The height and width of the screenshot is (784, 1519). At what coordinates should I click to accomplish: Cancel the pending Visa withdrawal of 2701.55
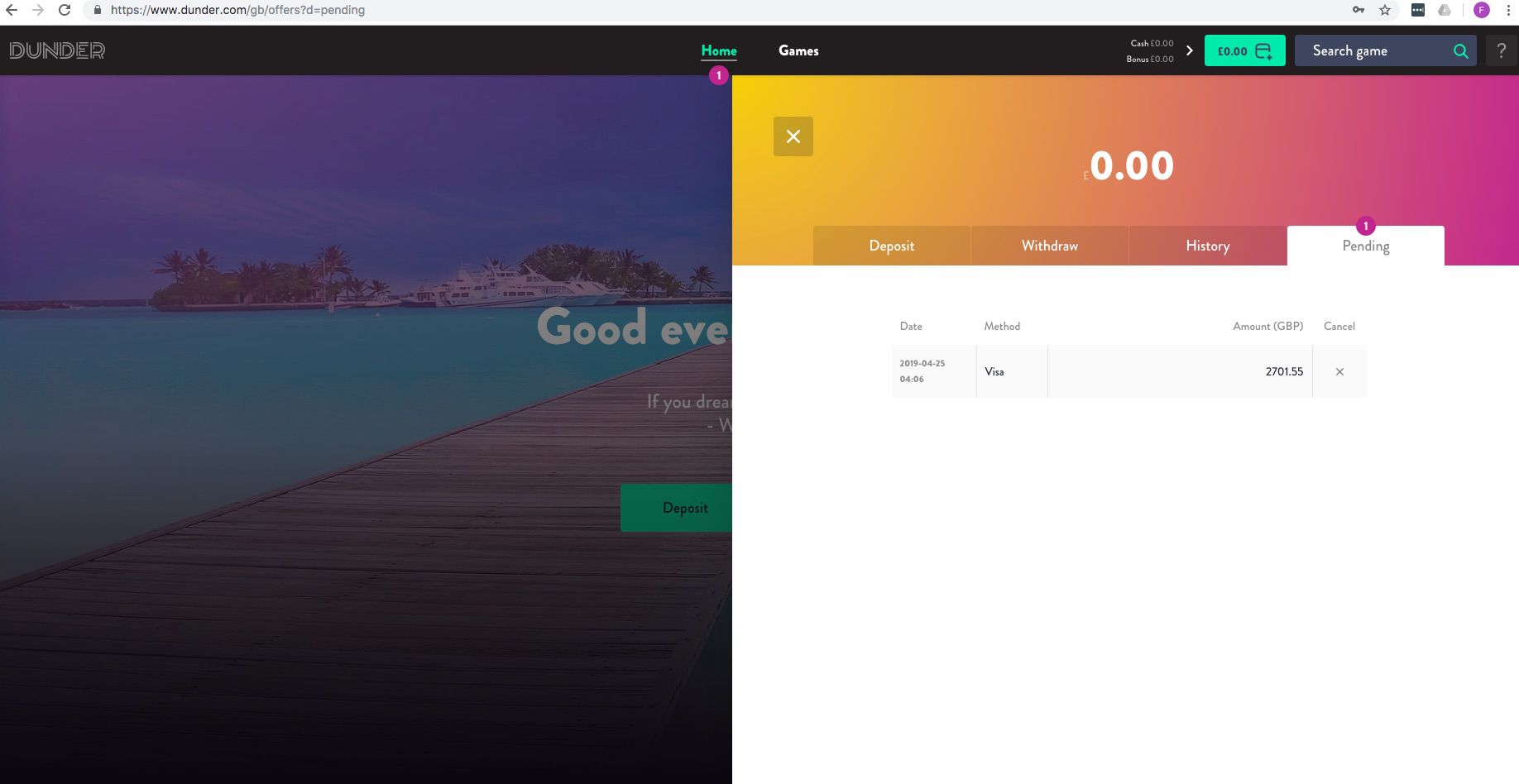[1339, 372]
